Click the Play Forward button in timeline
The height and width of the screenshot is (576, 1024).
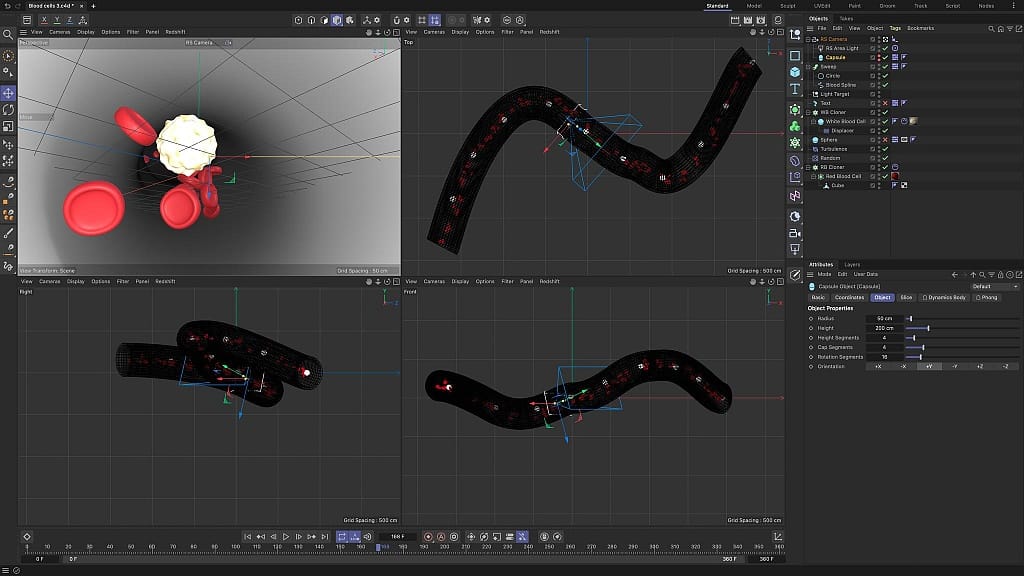point(286,536)
